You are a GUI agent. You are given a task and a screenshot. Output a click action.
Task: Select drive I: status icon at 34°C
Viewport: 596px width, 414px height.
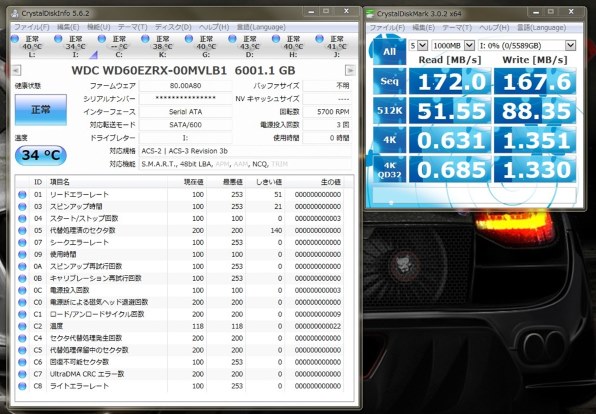[x=58, y=39]
